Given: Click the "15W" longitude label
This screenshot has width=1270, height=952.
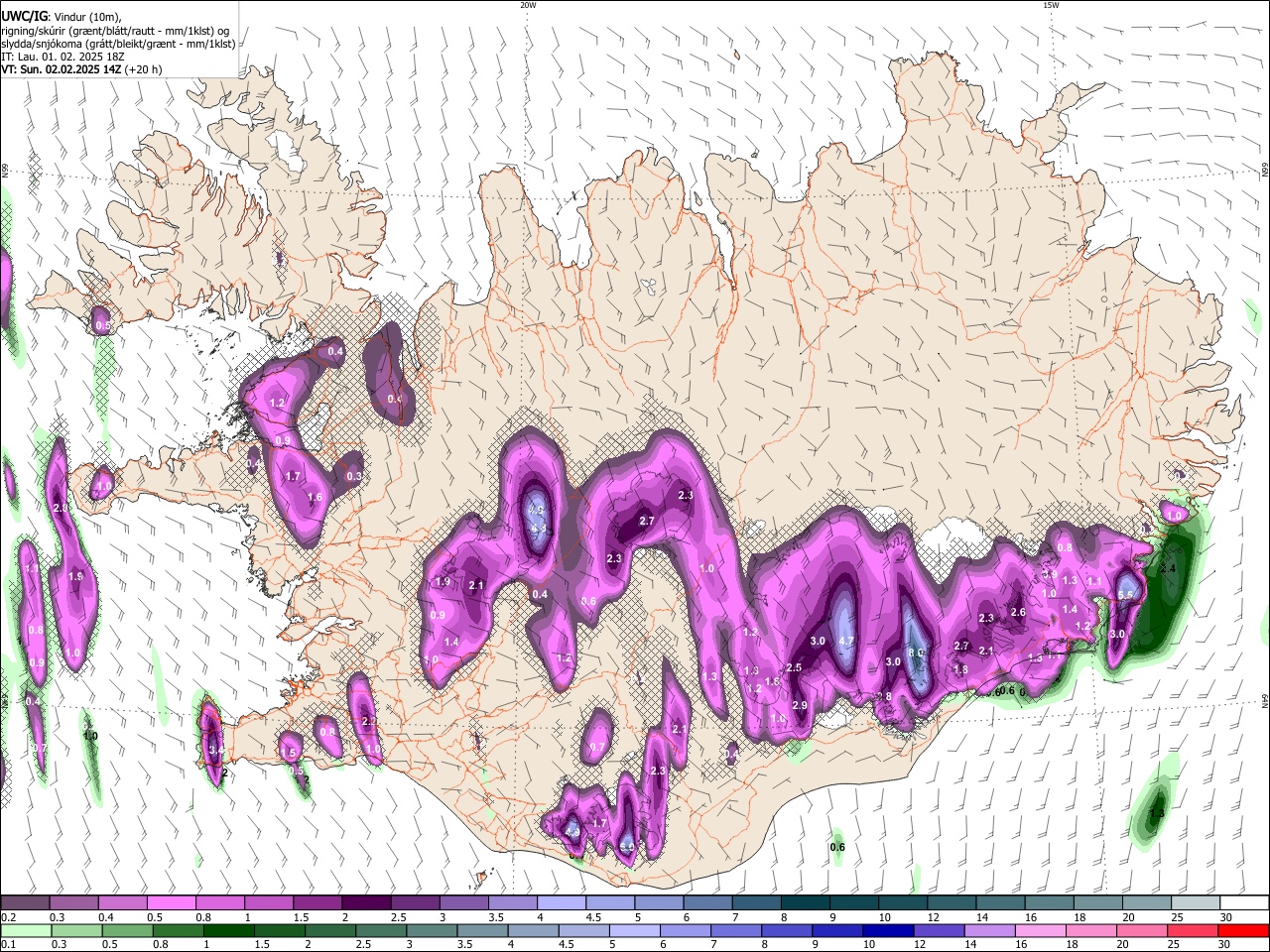Looking at the screenshot, I should pos(1051,5).
